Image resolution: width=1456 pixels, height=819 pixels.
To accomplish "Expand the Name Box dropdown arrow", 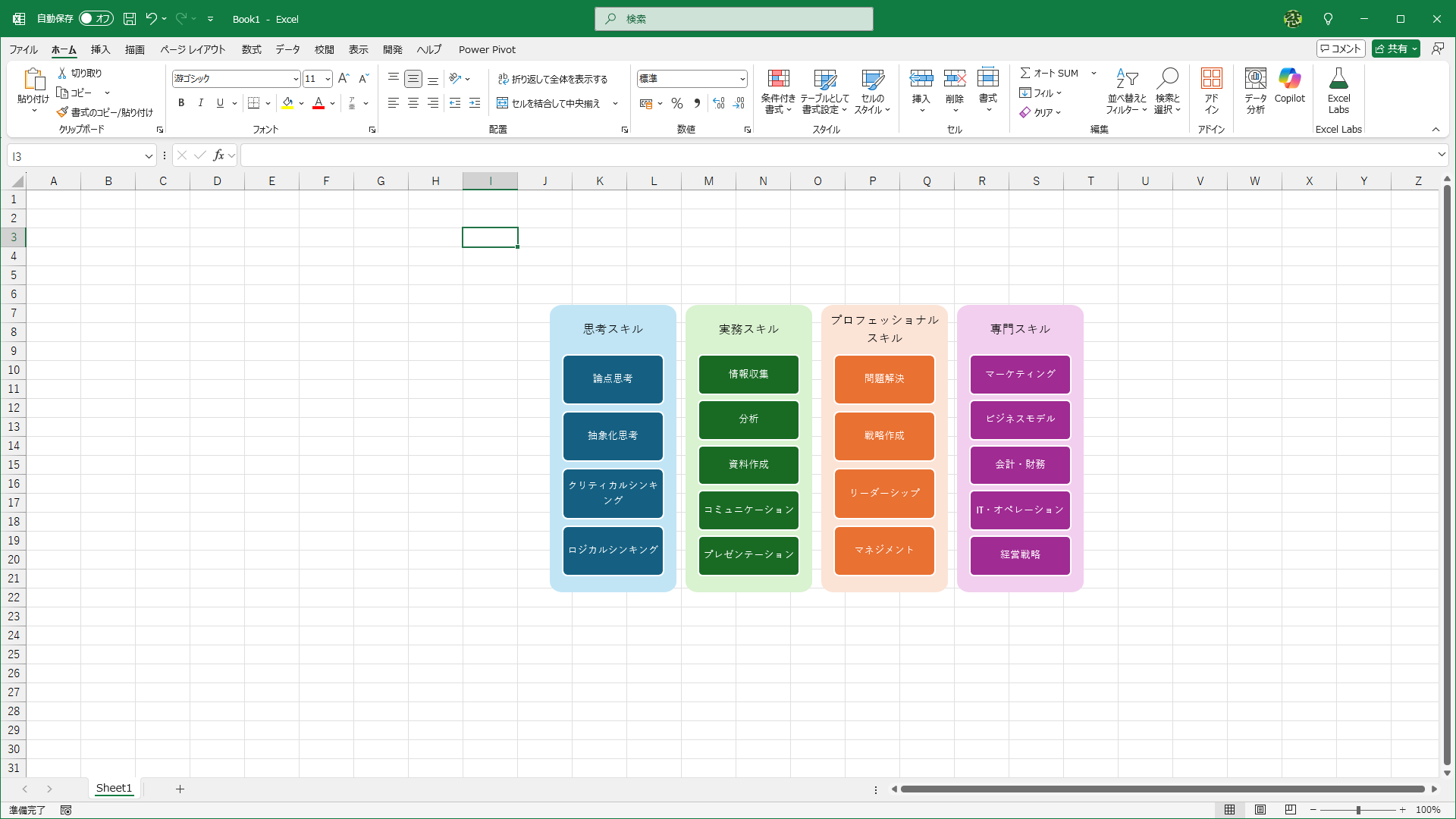I will click(149, 156).
